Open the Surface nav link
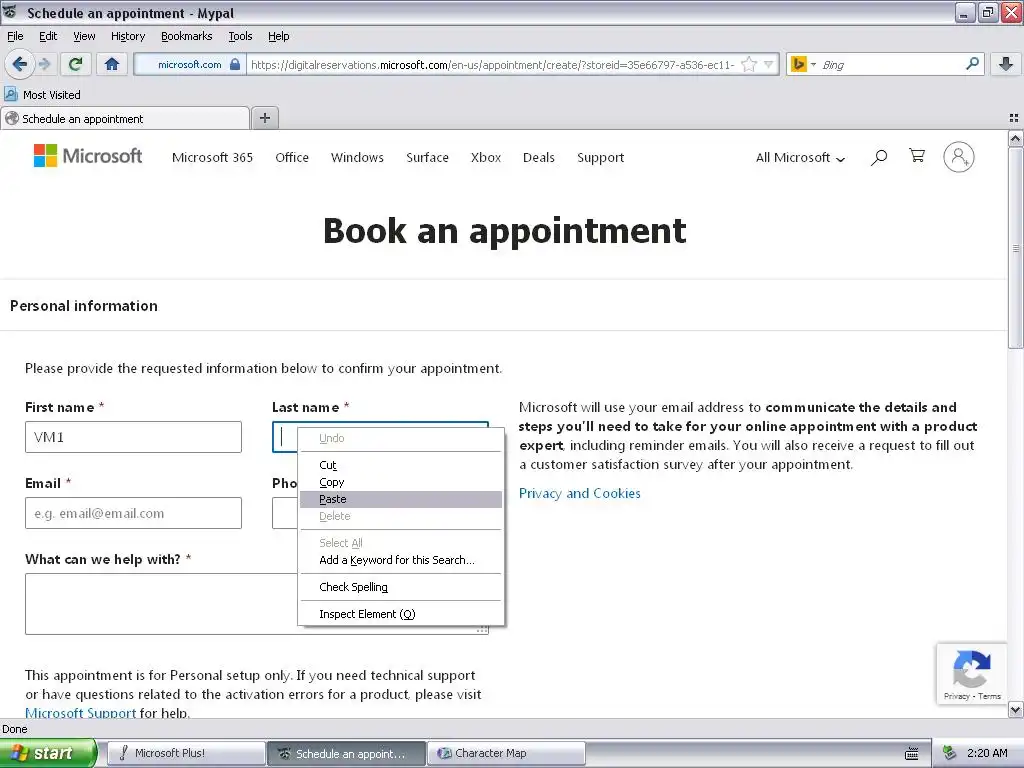Screen dimensions: 1024x768 427,157
